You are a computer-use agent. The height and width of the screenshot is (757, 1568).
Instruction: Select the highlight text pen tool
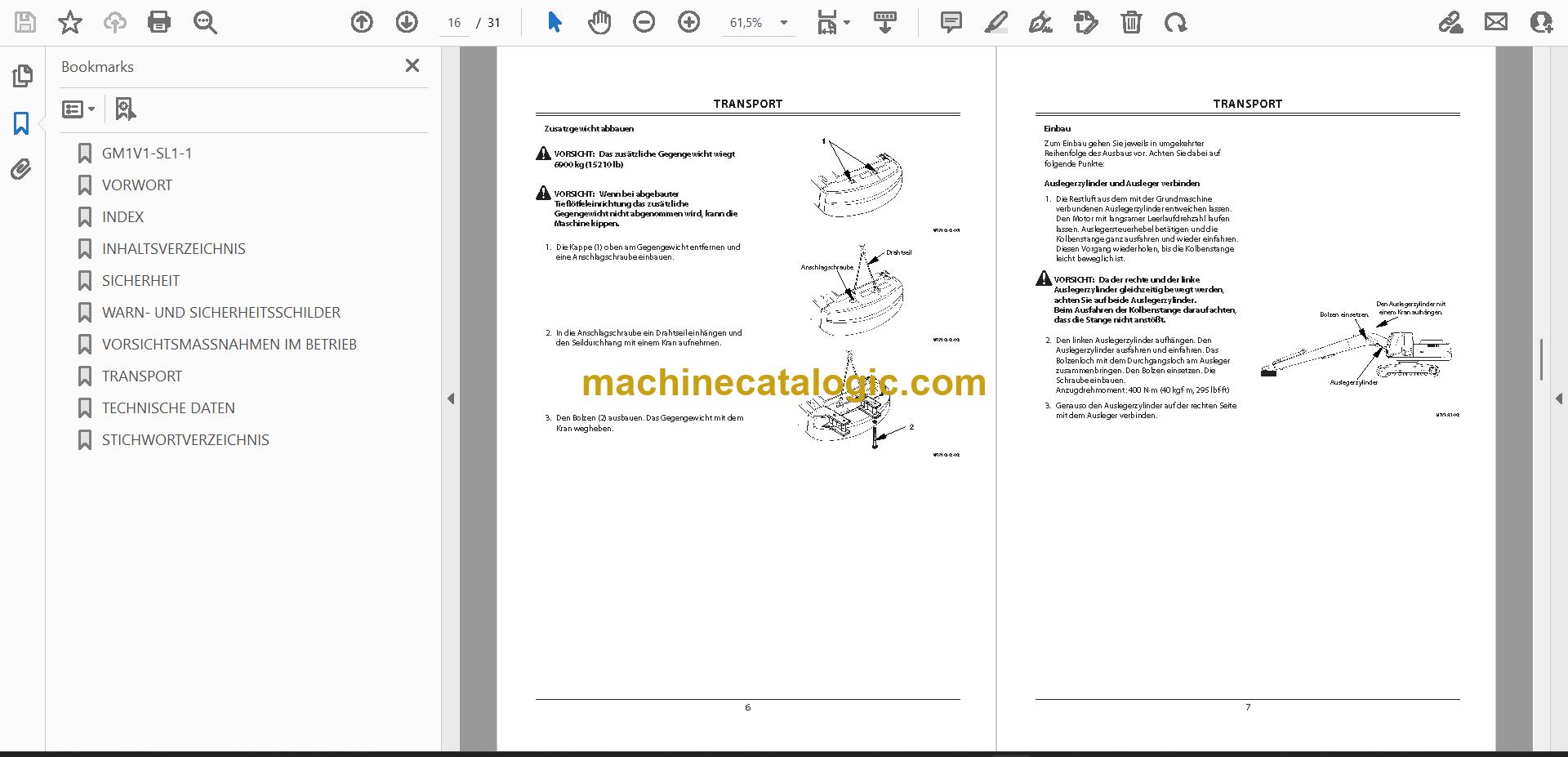point(996,22)
